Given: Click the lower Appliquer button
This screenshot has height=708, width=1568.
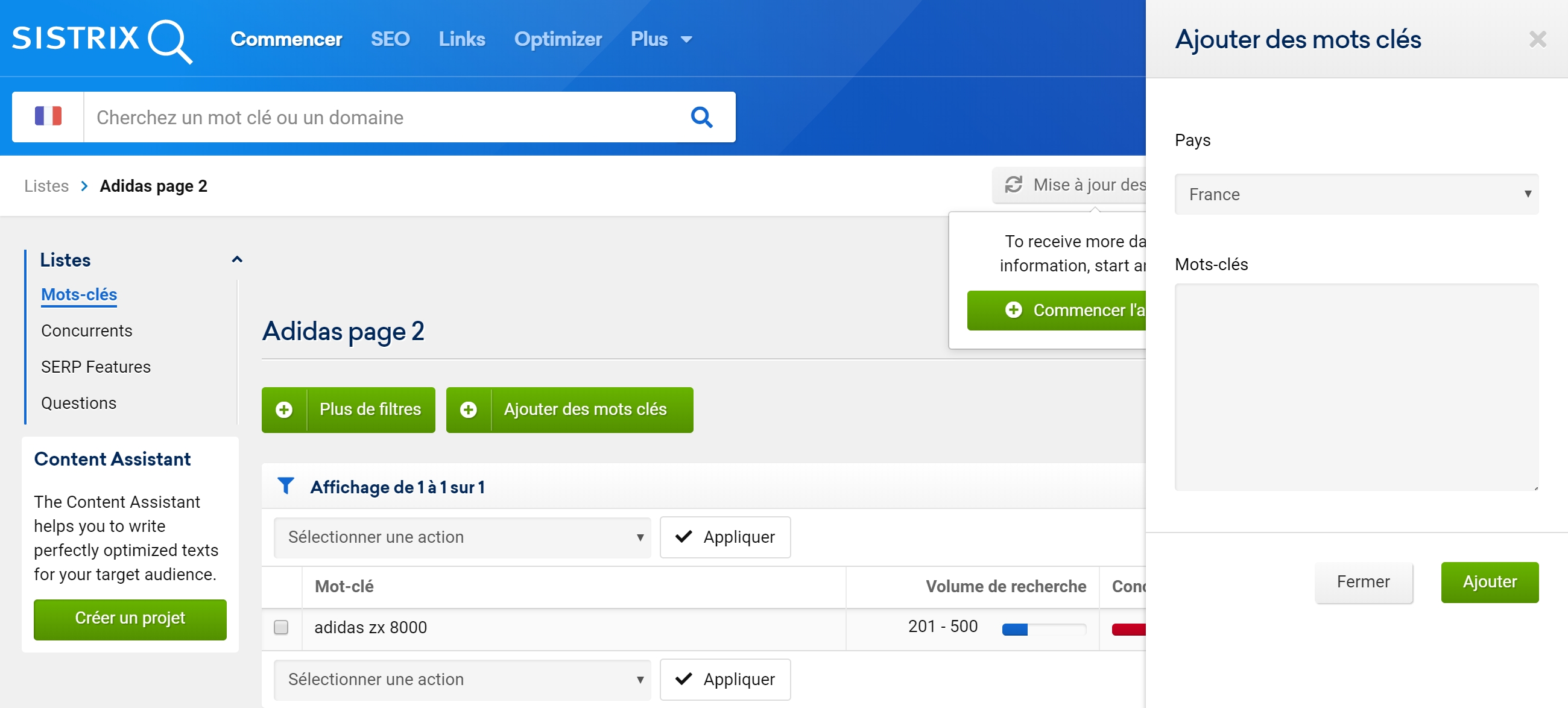Looking at the screenshot, I should click(x=725, y=679).
